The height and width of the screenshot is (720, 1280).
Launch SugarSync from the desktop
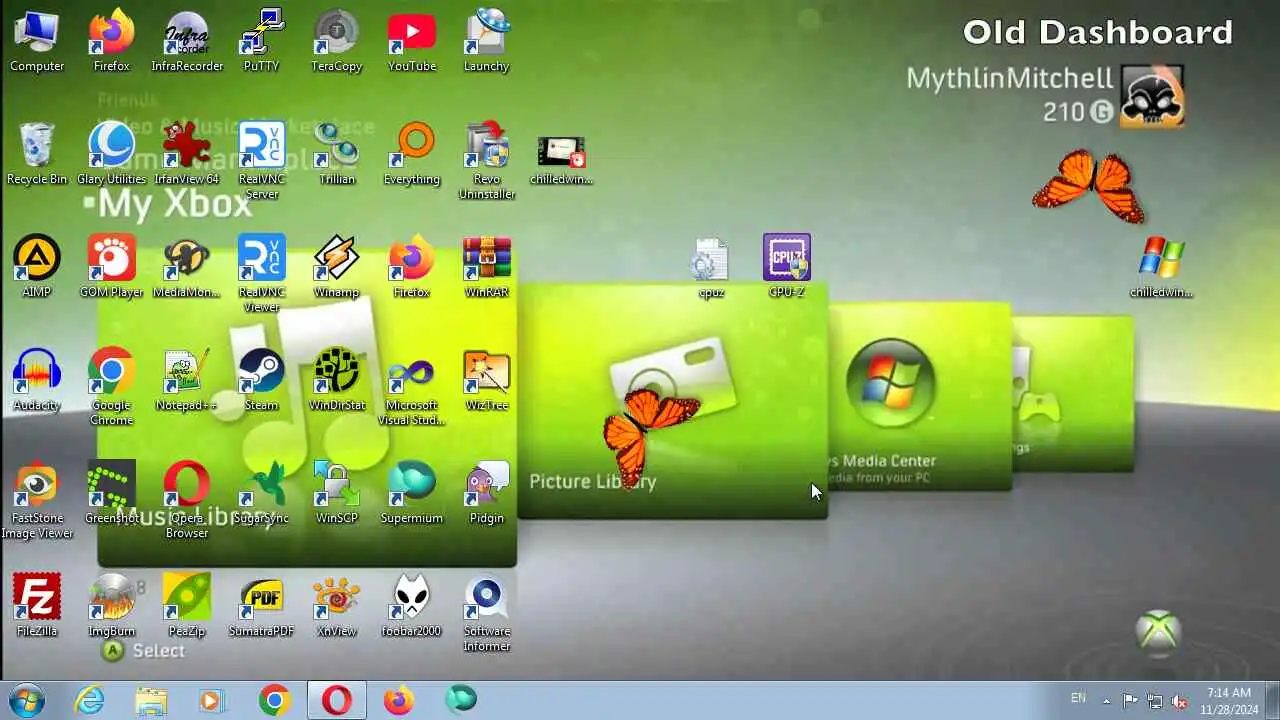[x=261, y=493]
